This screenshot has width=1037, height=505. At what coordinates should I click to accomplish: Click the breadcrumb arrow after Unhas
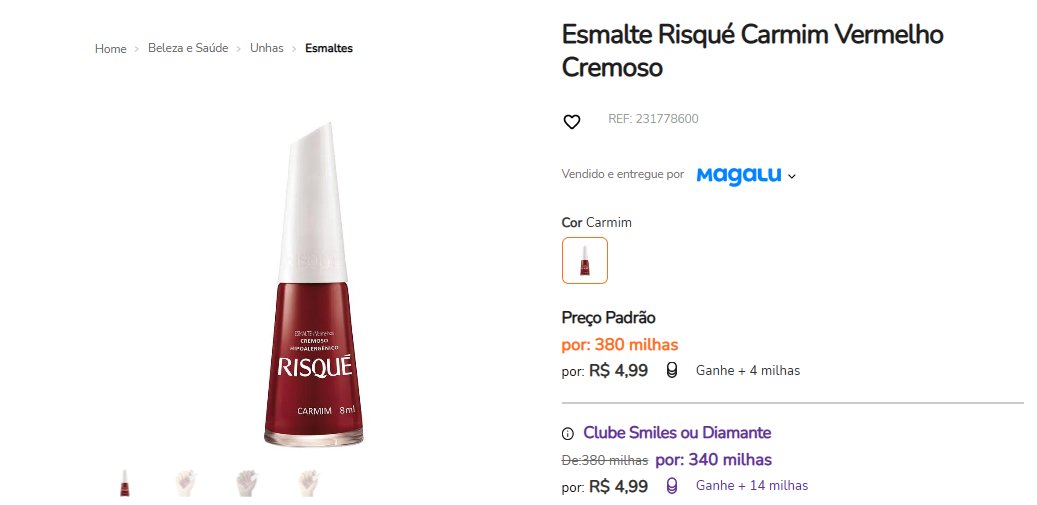tap(294, 49)
